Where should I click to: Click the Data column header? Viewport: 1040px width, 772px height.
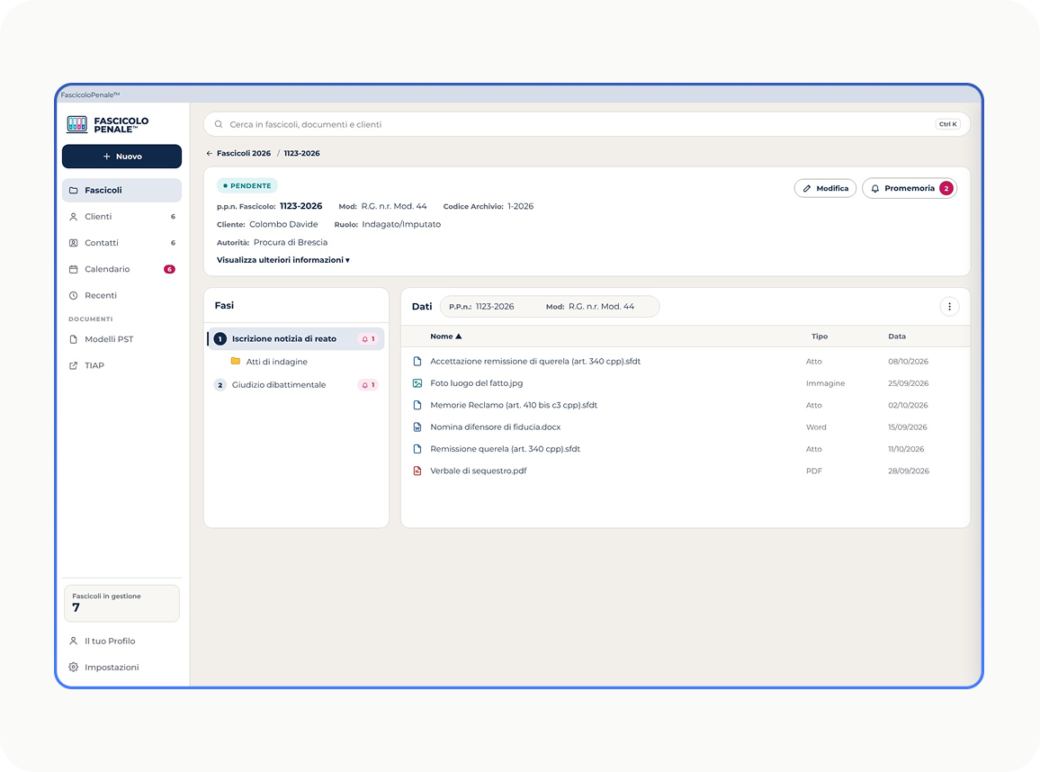pos(897,336)
